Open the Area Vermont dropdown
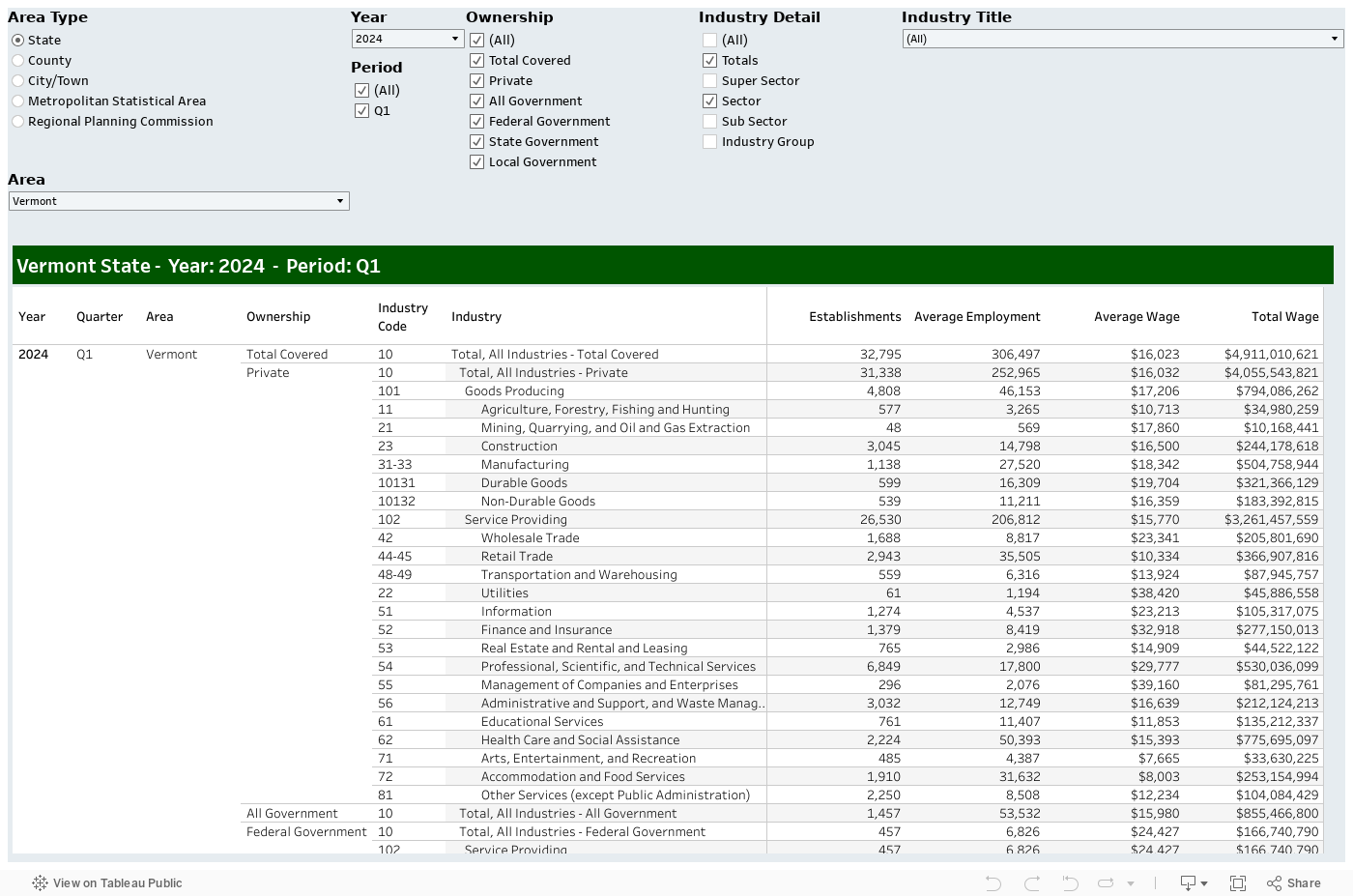Viewport: 1353px width, 896px height. click(179, 201)
